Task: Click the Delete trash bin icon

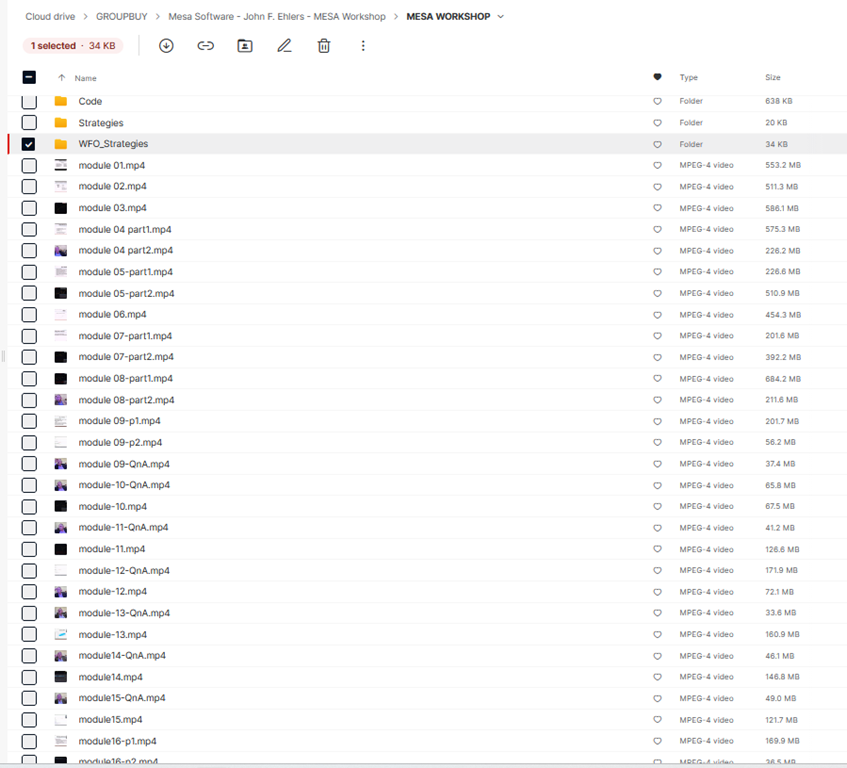Action: point(324,46)
